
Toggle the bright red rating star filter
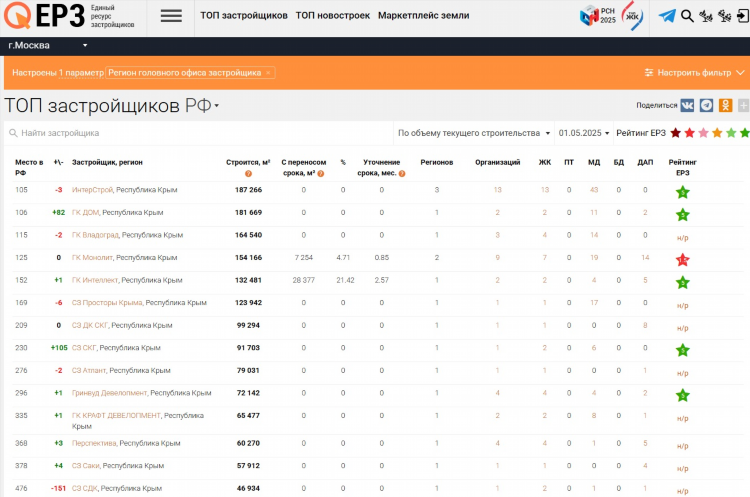[689, 133]
